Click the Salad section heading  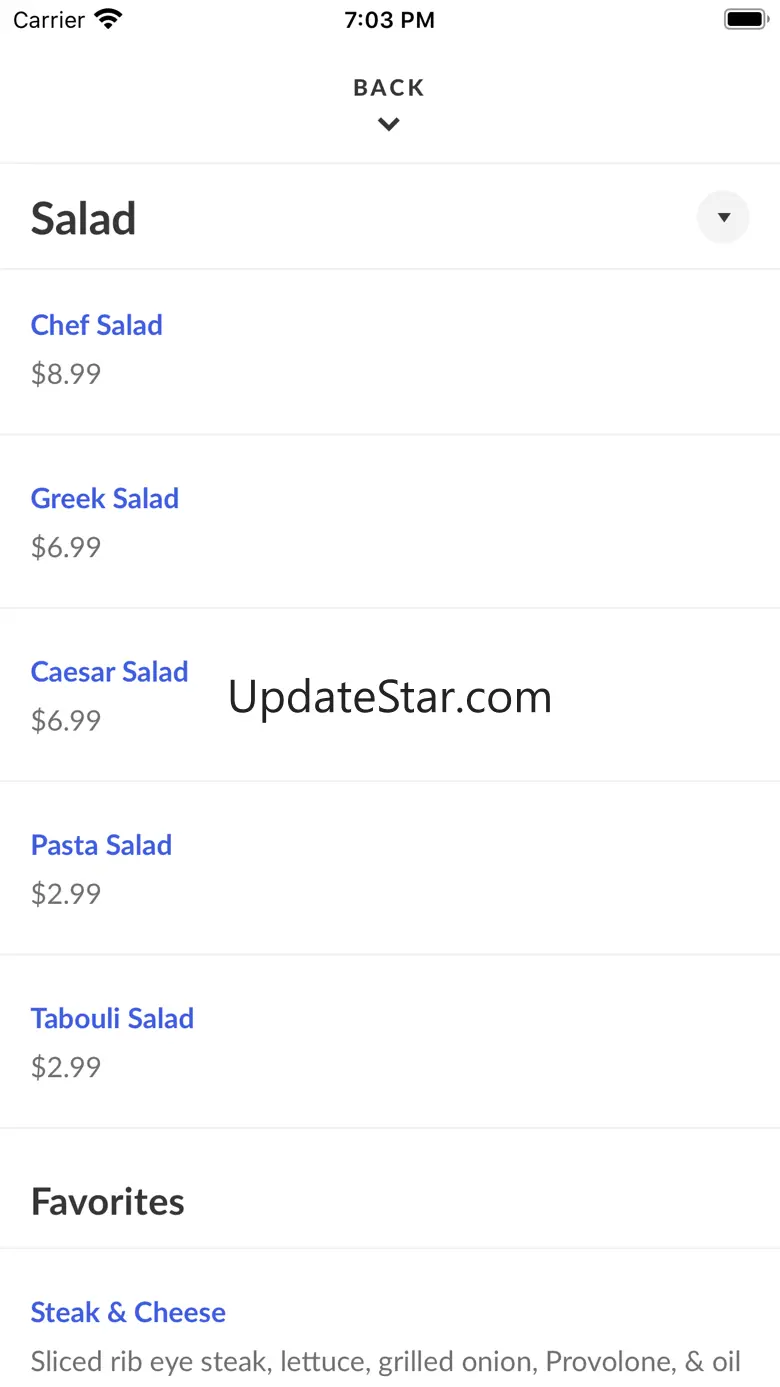(x=84, y=219)
